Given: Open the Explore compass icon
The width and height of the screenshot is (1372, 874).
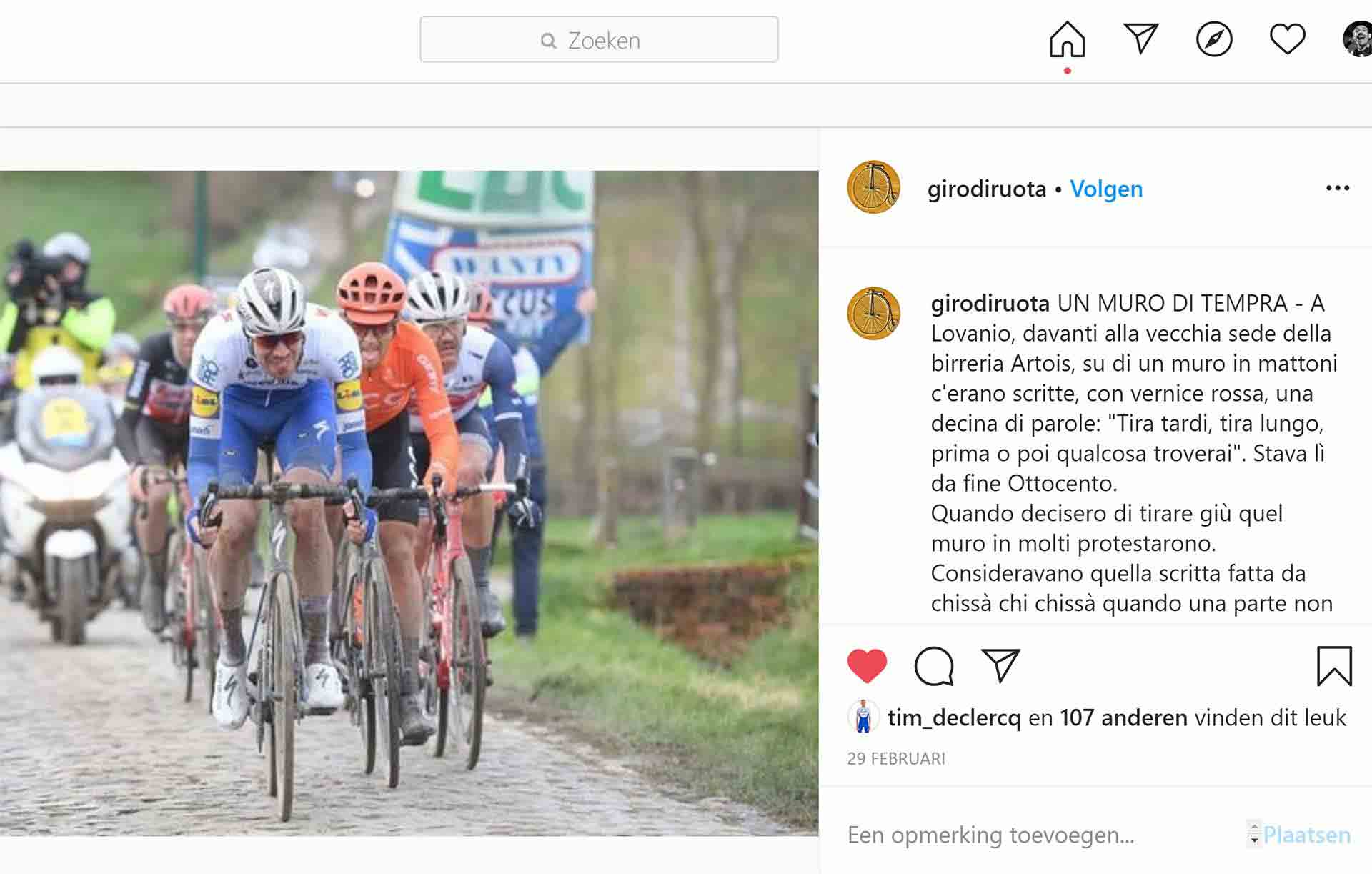Looking at the screenshot, I should coord(1214,39).
